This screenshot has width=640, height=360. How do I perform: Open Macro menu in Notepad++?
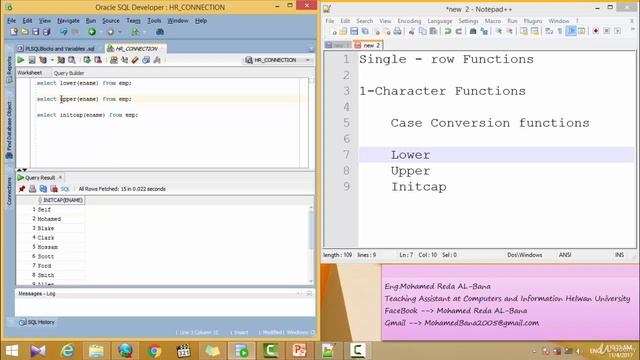493,21
